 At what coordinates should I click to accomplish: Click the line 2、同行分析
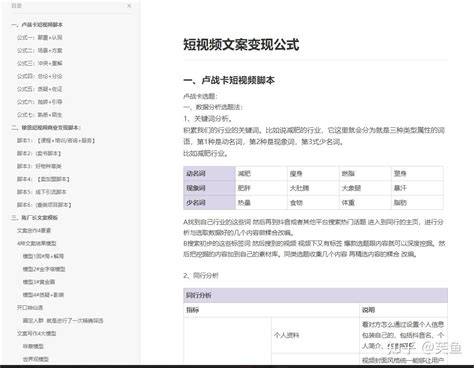(201, 276)
